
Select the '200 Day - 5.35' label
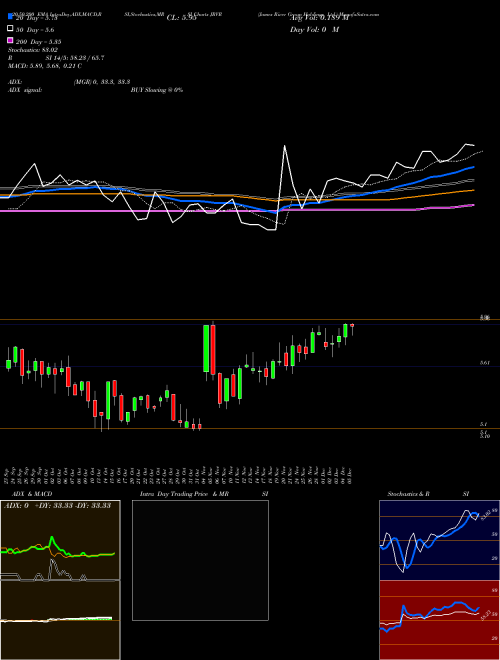[39, 42]
